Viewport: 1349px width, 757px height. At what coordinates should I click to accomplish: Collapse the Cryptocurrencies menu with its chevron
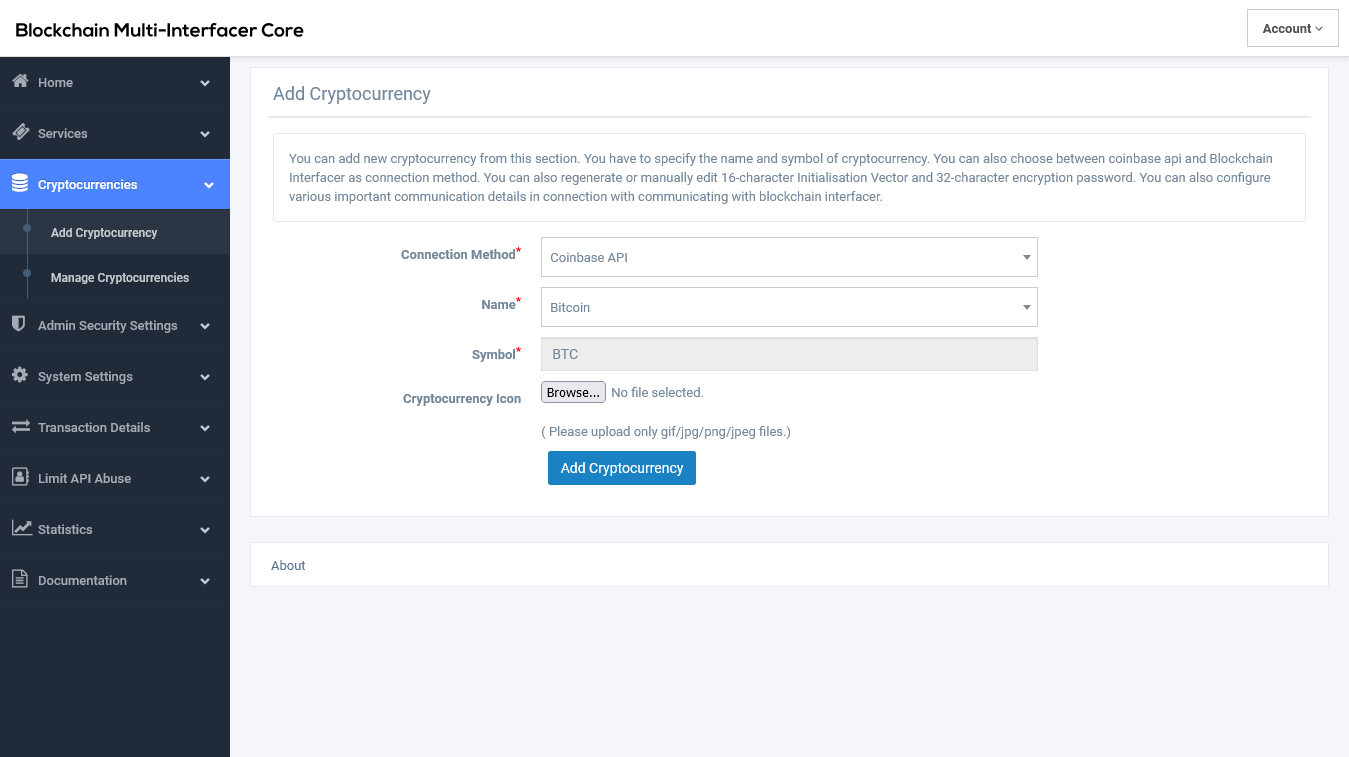pos(208,184)
